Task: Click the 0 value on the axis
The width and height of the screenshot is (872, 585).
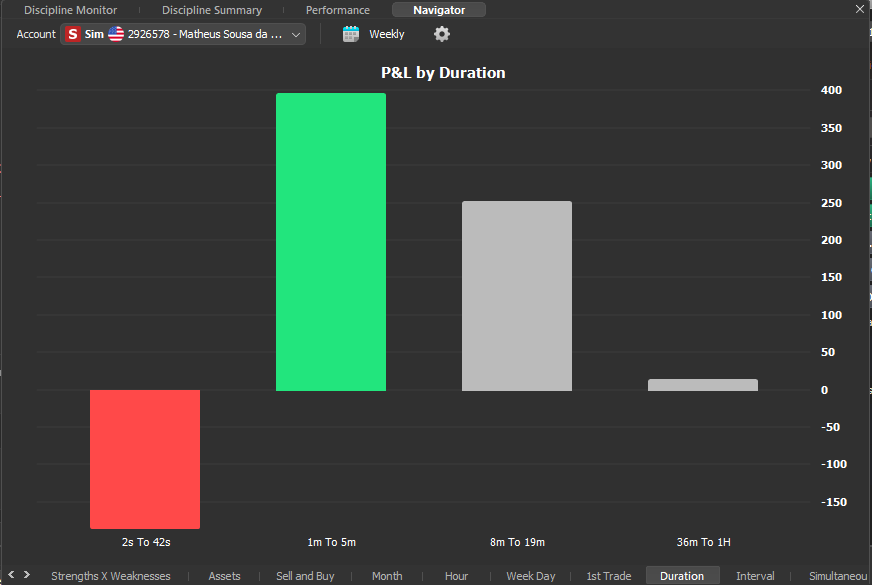Action: [824, 390]
